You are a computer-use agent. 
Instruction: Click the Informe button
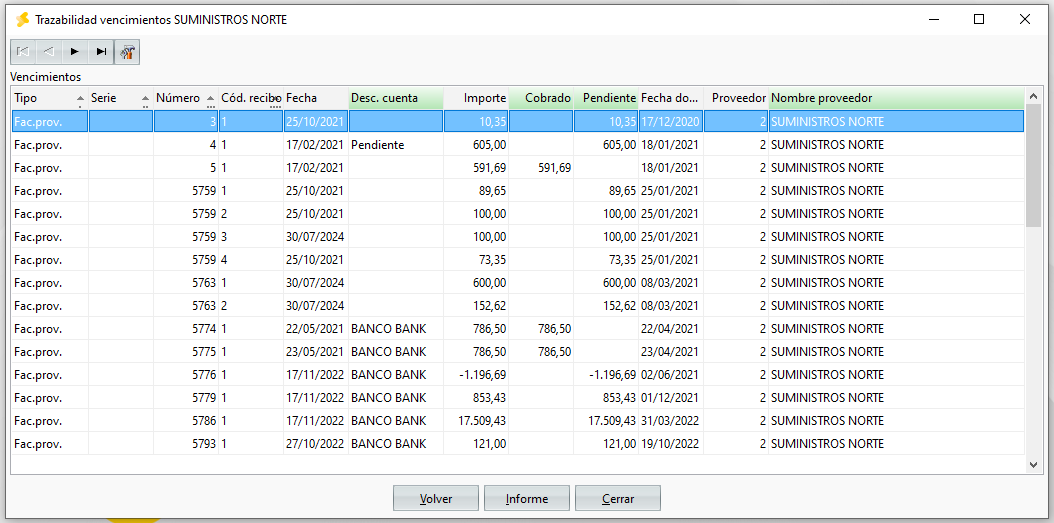pos(527,499)
